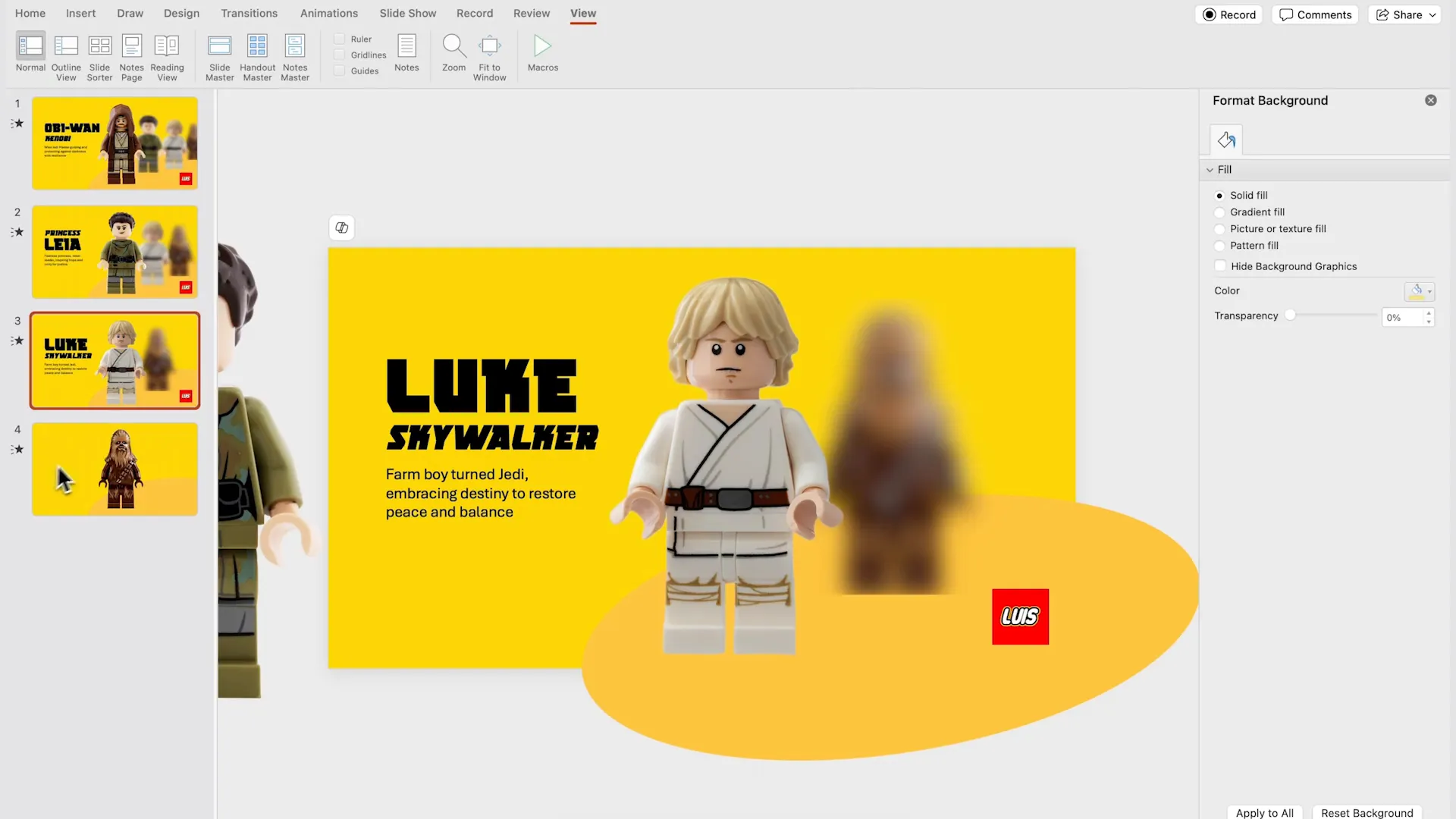Viewport: 1456px width, 819px height.
Task: Click Fit to Window
Action: [x=489, y=58]
